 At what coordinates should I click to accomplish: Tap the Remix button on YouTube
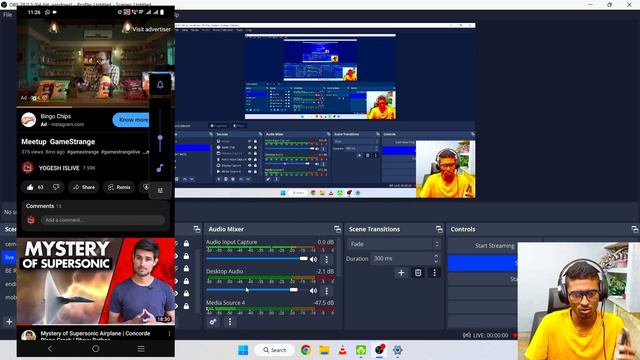pyautogui.click(x=119, y=187)
